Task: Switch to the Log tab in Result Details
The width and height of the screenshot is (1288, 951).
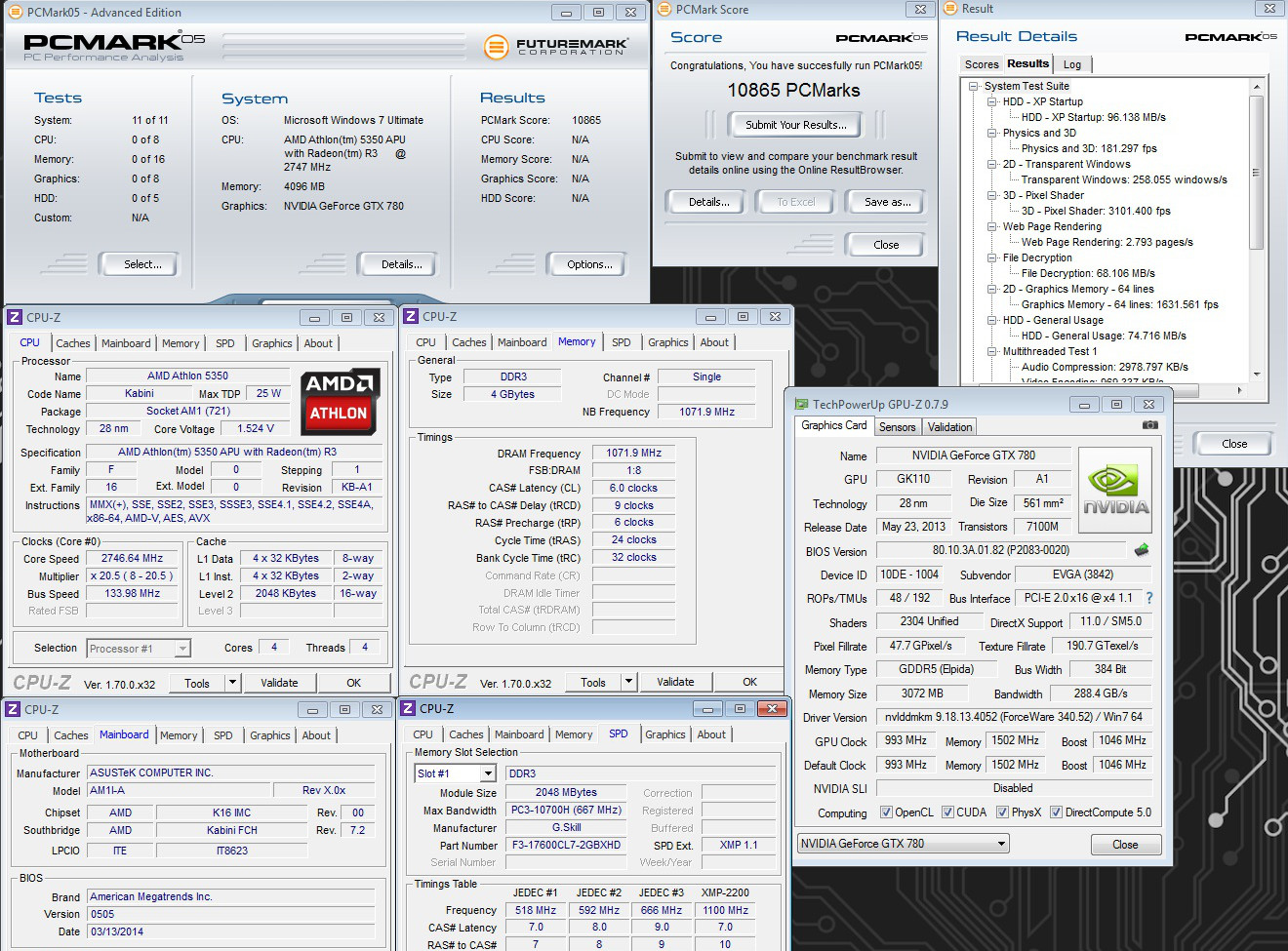Action: pyautogui.click(x=1072, y=64)
